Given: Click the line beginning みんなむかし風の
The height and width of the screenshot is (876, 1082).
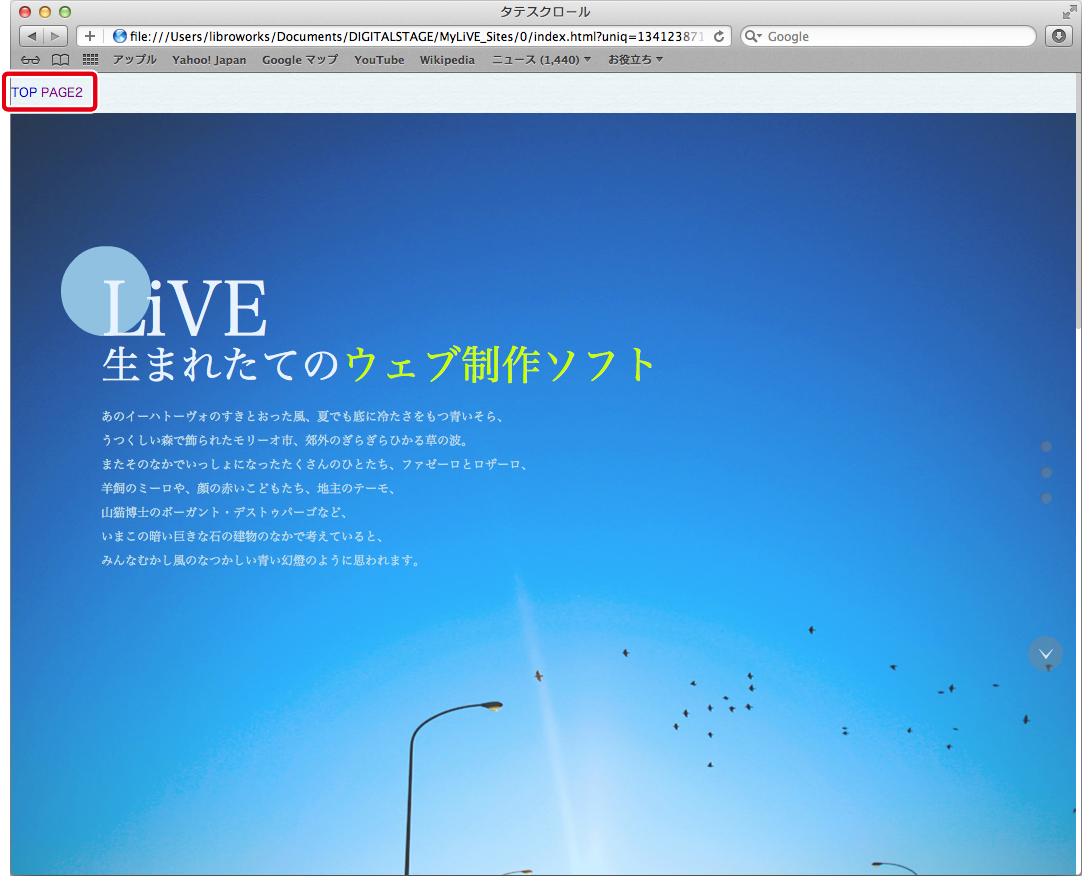Looking at the screenshot, I should (x=262, y=560).
